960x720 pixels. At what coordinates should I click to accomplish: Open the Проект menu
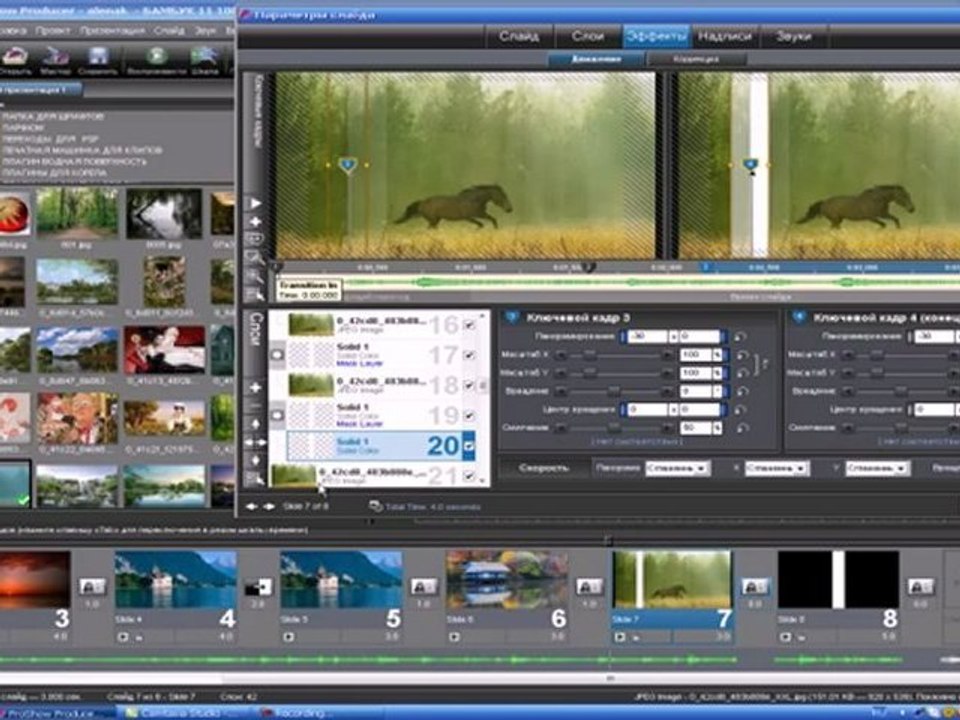pos(53,30)
